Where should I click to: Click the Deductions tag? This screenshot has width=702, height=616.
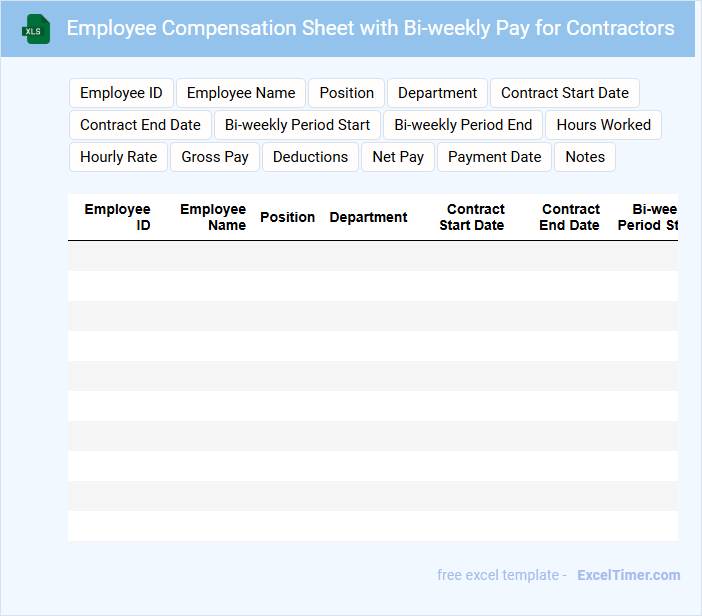(310, 157)
